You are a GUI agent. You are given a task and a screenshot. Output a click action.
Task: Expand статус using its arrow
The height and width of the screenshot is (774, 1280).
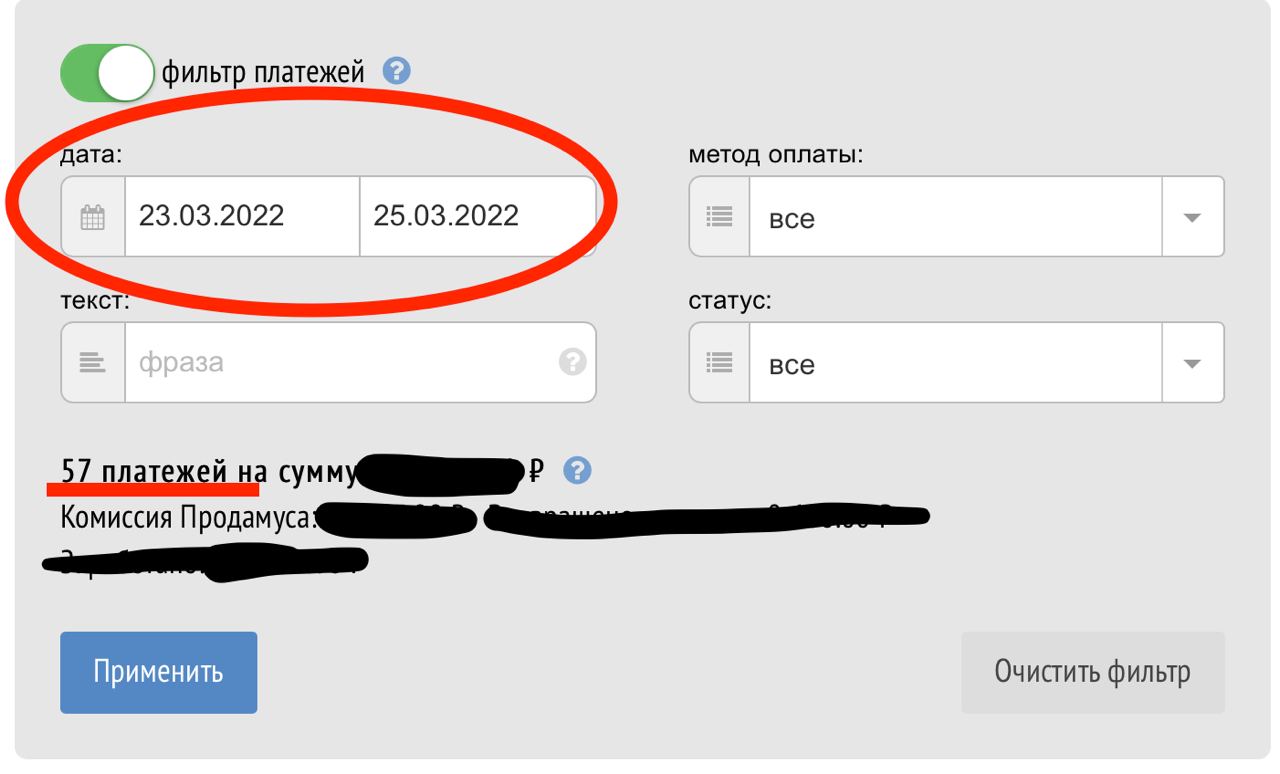point(1192,363)
